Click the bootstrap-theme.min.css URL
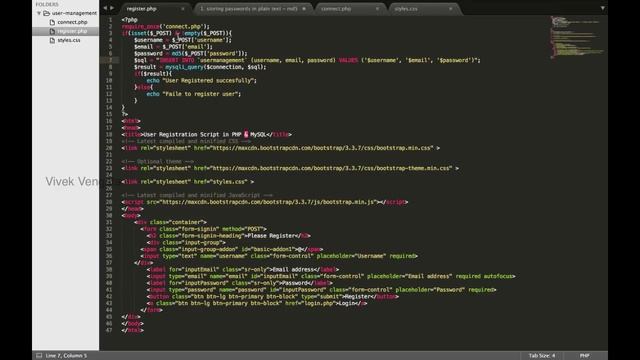Screen dimensions: 640x360 [x=332, y=168]
